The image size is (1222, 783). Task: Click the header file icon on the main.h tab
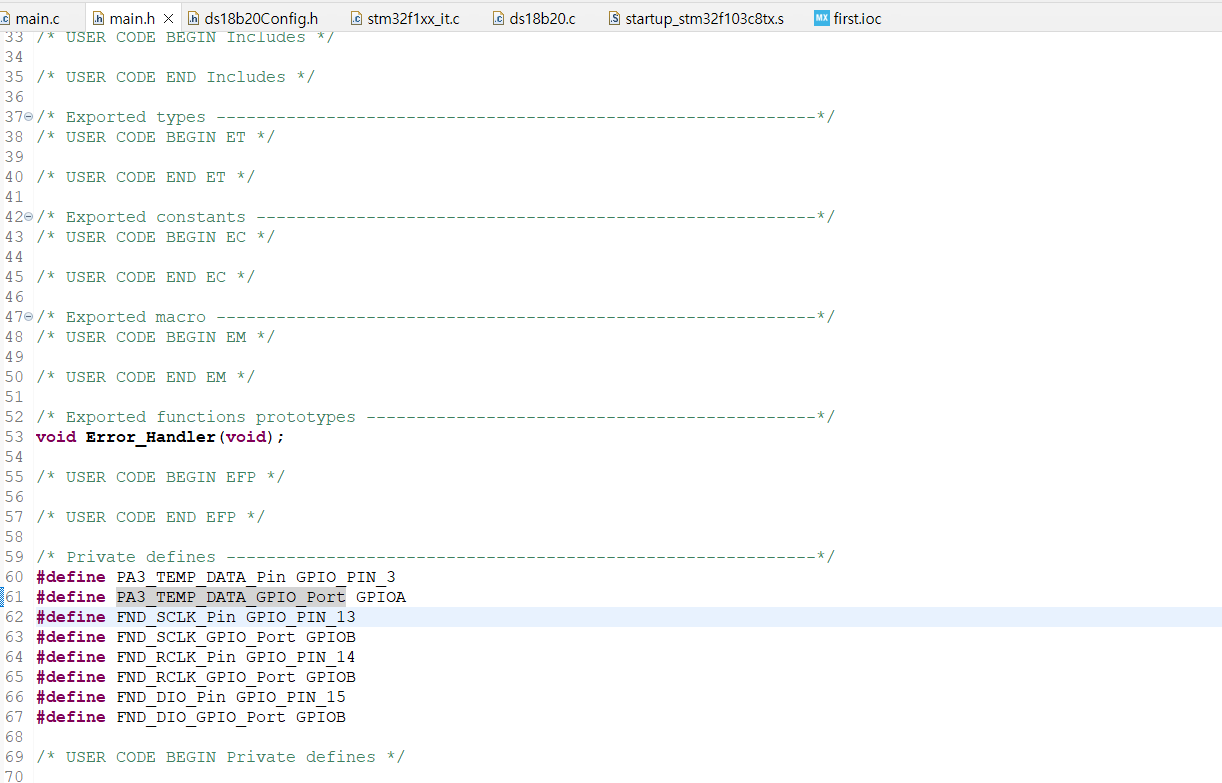tap(98, 18)
